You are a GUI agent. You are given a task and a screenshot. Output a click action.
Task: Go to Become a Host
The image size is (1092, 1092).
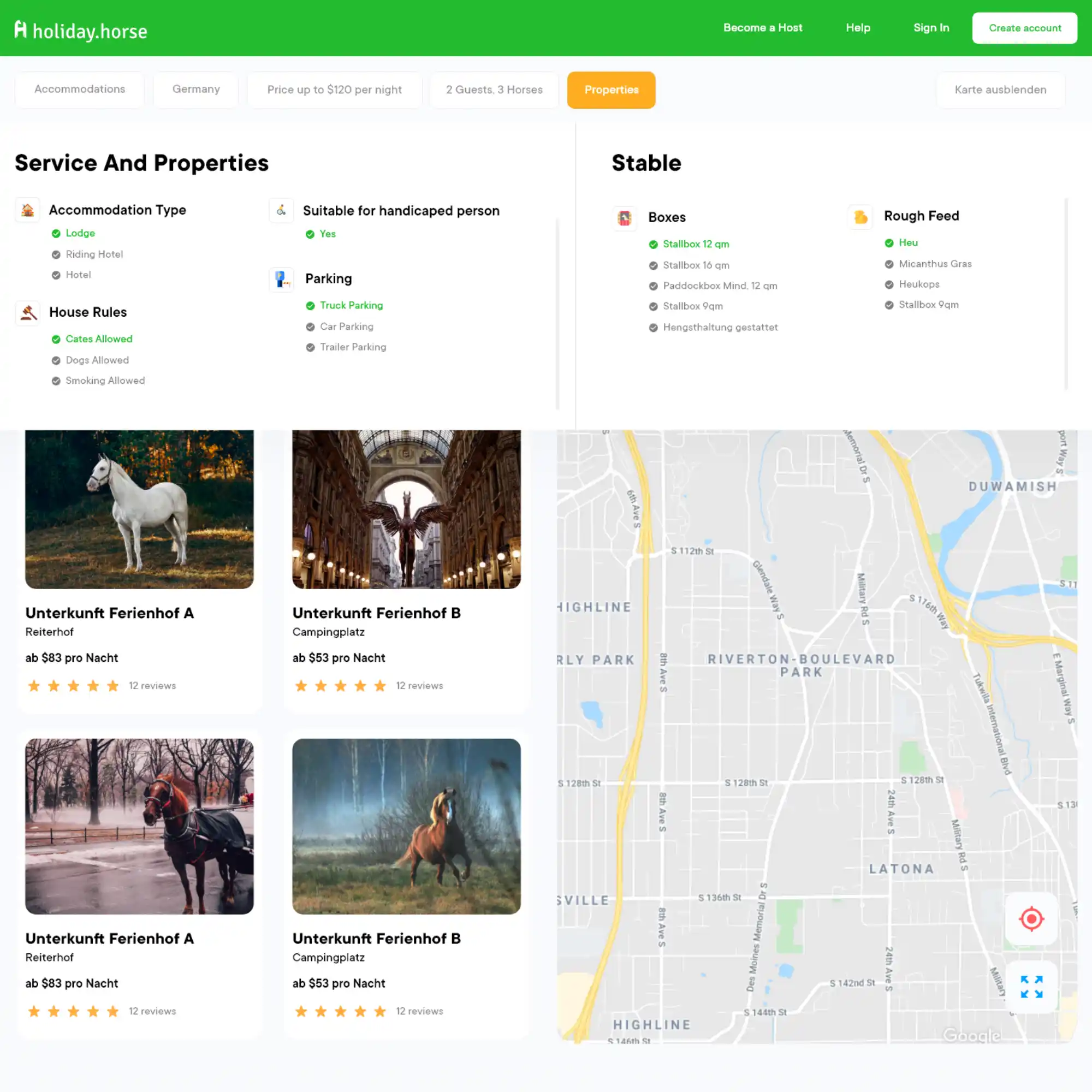[x=762, y=28]
